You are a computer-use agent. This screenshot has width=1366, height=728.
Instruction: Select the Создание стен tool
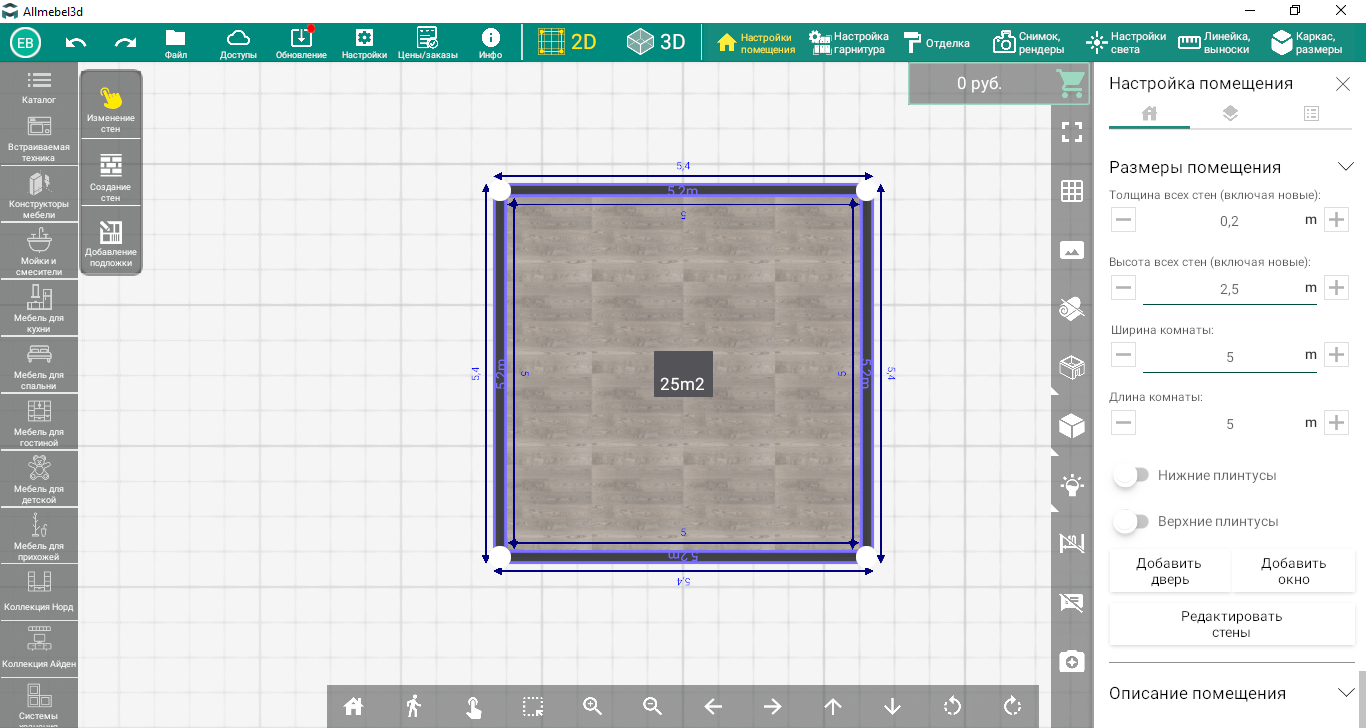pos(111,176)
